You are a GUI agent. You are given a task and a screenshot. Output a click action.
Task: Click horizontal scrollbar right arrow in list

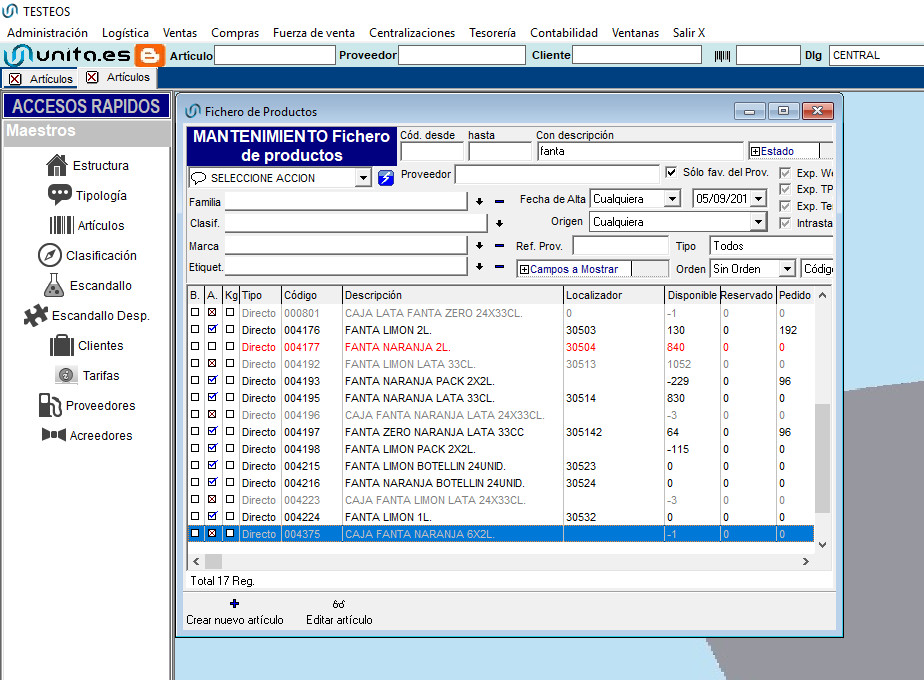coord(806,562)
